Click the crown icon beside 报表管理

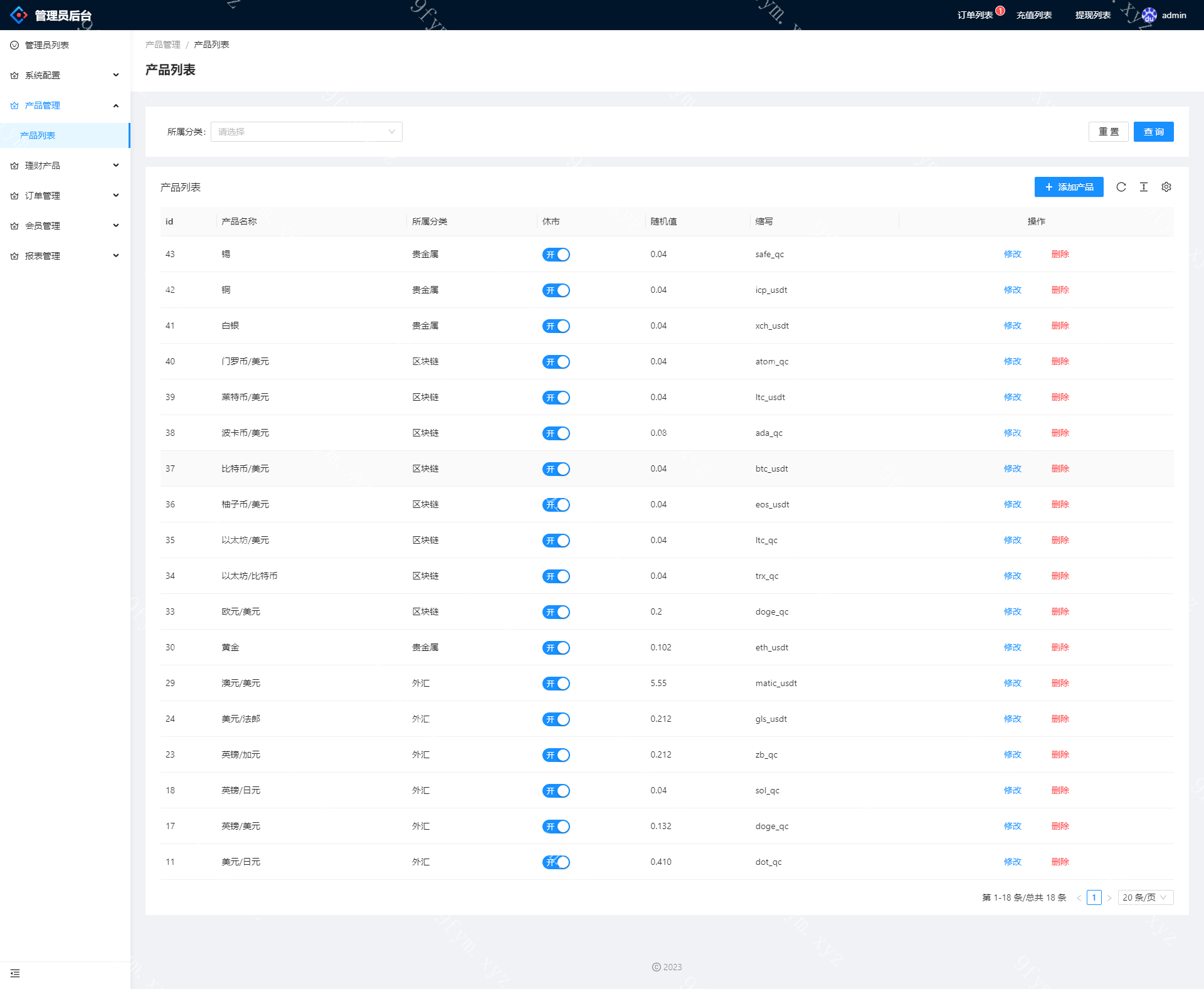click(14, 256)
